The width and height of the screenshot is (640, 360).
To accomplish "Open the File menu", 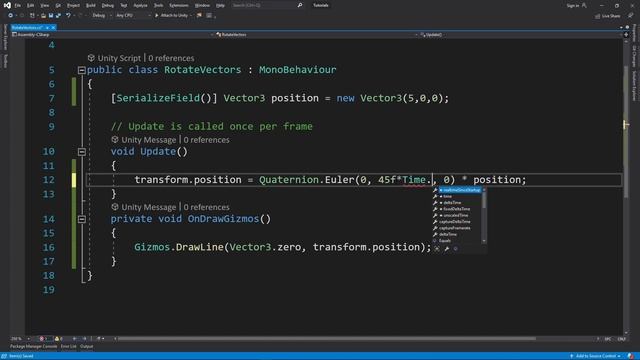I will [18, 6].
